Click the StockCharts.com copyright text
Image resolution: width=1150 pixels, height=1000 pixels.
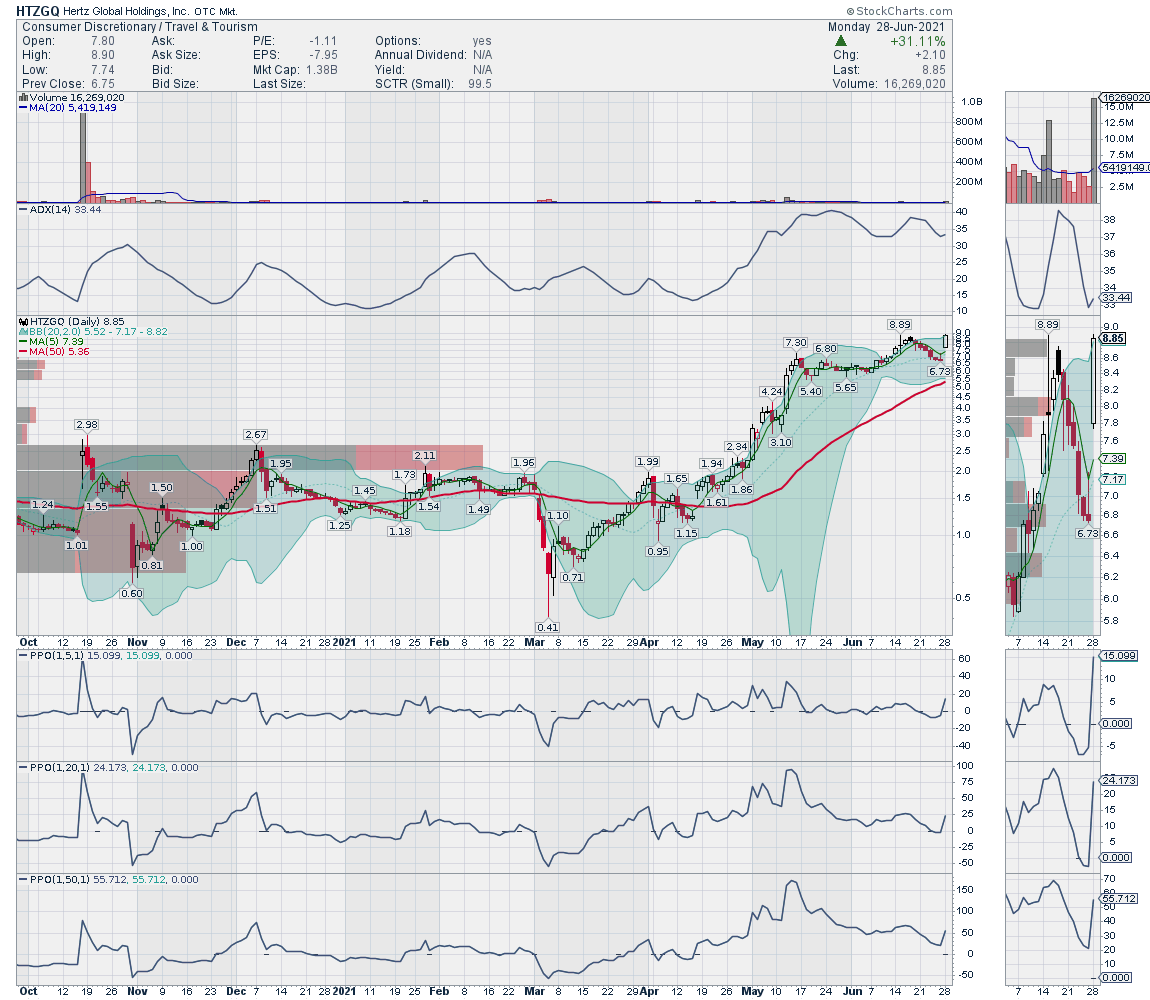899,11
